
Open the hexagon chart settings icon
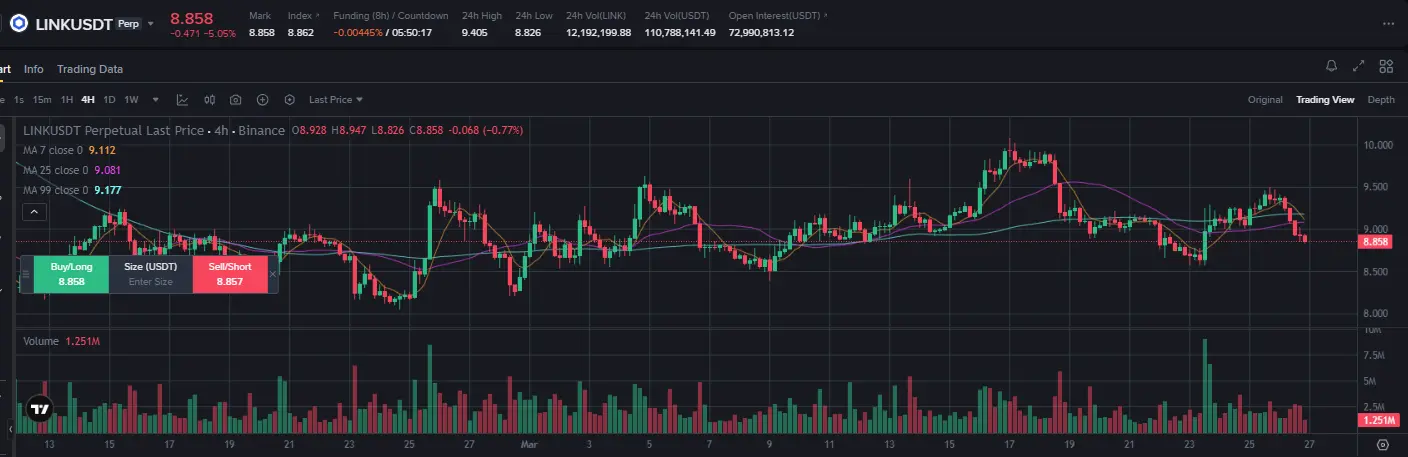(x=290, y=100)
